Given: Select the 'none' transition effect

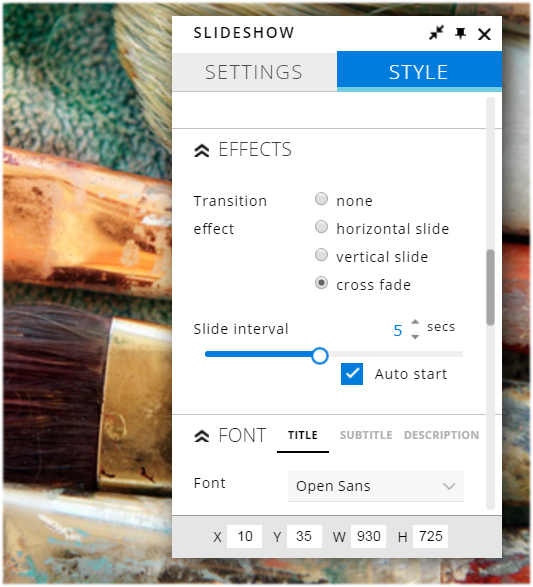Looking at the screenshot, I should tap(321, 199).
